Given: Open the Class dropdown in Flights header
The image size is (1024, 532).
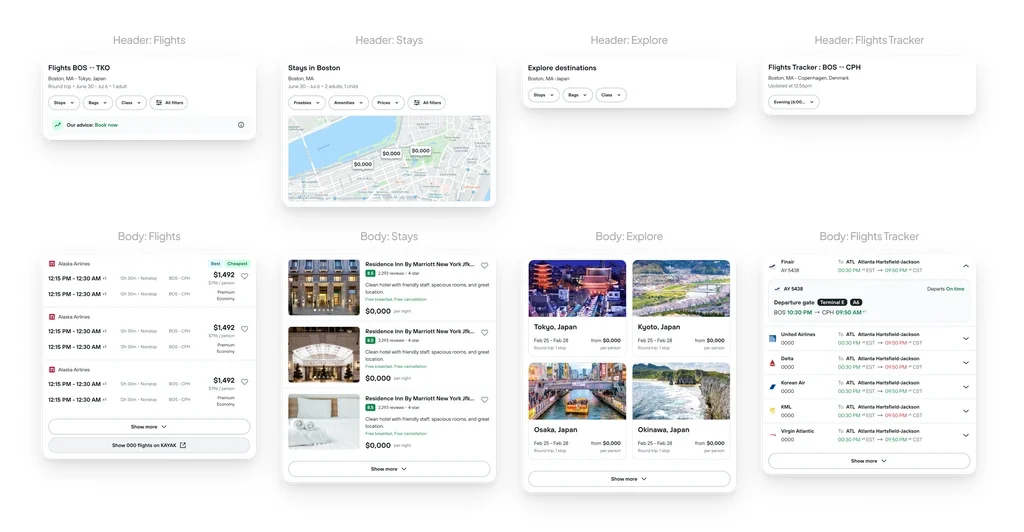Looking at the screenshot, I should pyautogui.click(x=131, y=102).
